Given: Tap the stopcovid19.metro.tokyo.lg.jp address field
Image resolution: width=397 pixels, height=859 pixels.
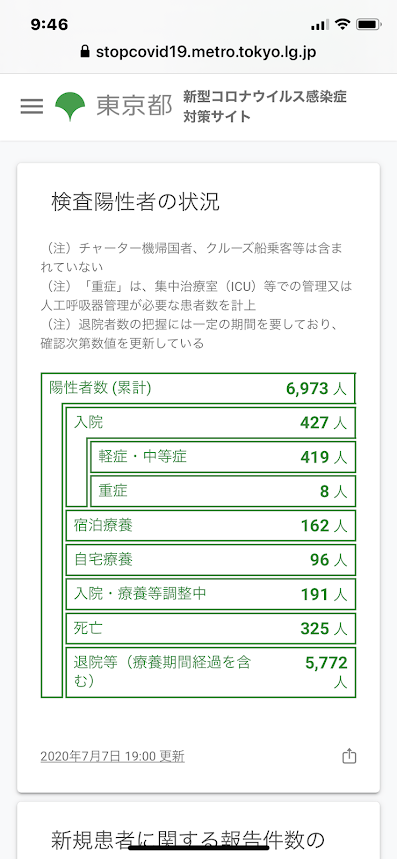Looking at the screenshot, I should click(x=198, y=52).
